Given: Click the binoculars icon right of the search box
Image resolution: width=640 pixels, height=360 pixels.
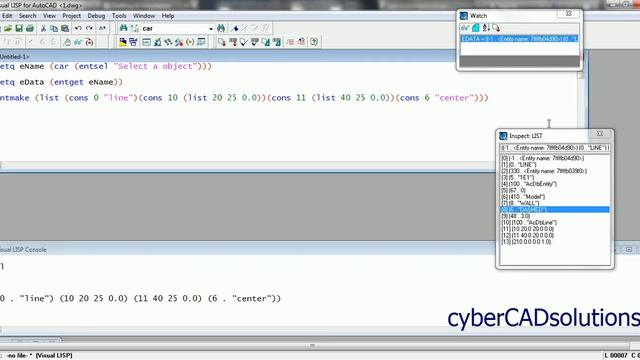Looking at the screenshot, I should coord(221,28).
